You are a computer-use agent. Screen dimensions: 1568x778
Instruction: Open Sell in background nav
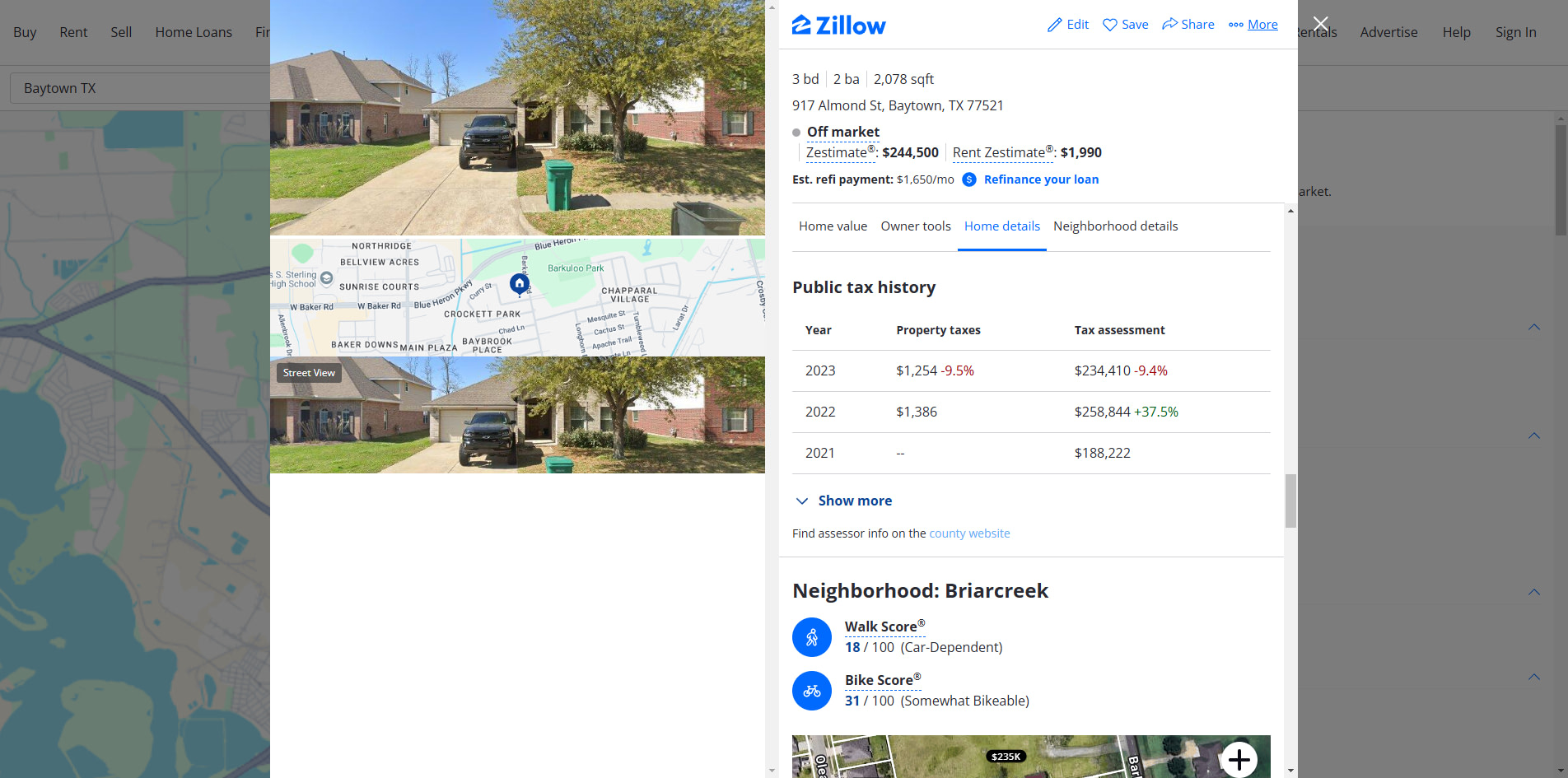click(121, 32)
